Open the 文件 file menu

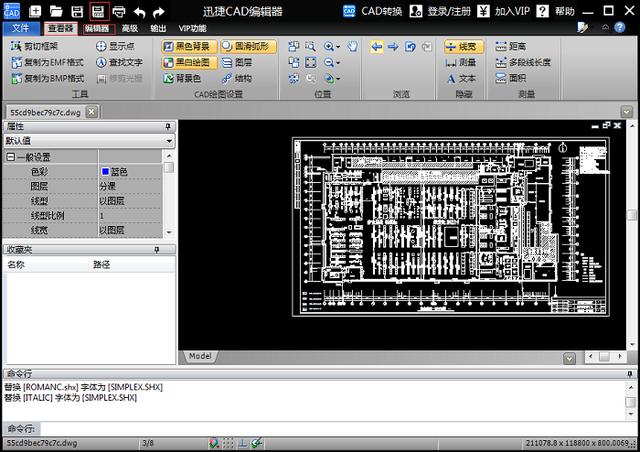pos(21,28)
